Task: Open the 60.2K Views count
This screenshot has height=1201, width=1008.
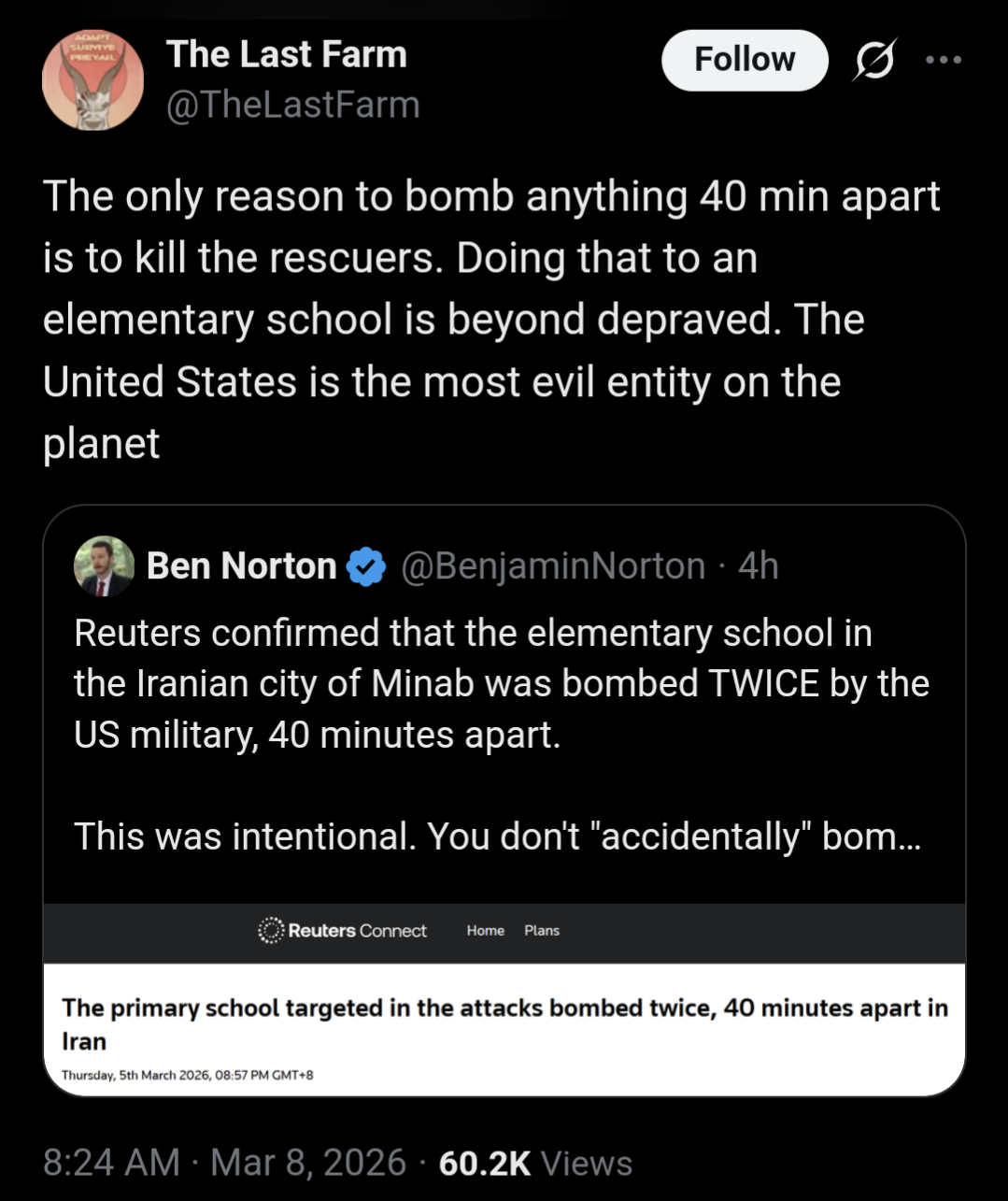Action: (x=535, y=1163)
